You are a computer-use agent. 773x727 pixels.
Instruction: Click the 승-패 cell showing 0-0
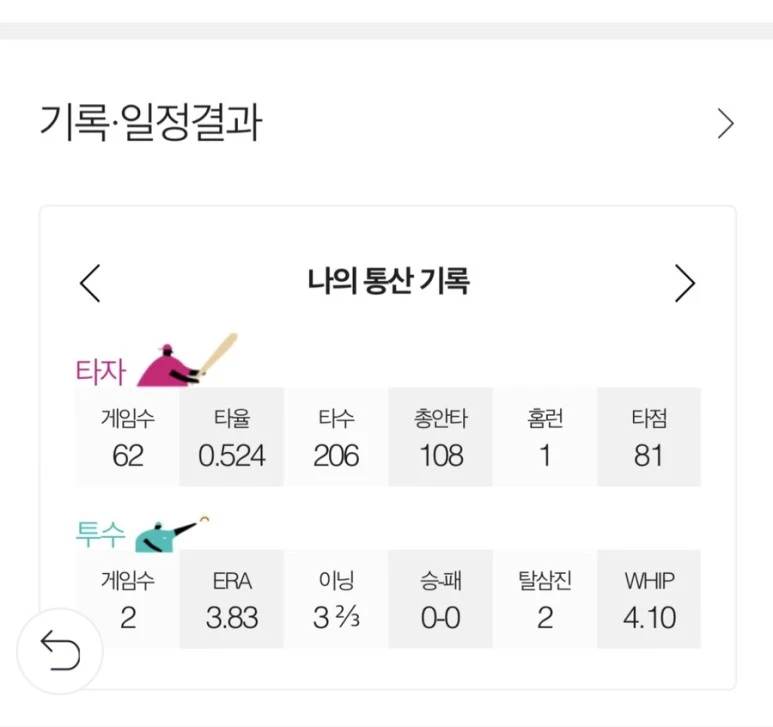441,599
